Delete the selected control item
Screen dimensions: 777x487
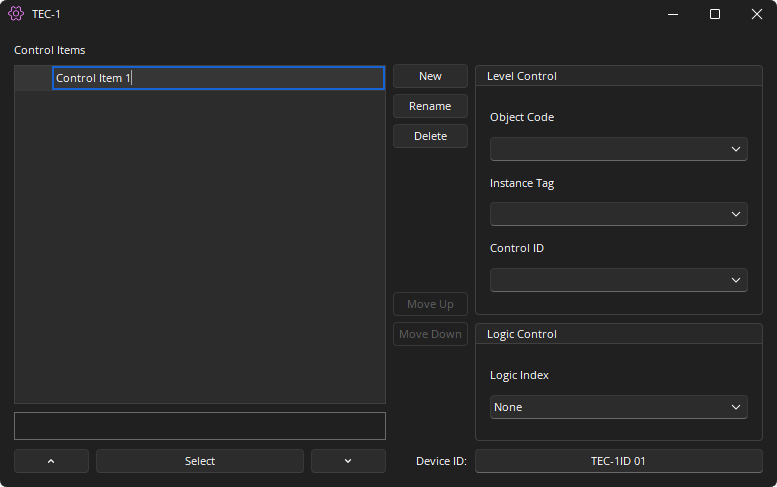tap(430, 136)
